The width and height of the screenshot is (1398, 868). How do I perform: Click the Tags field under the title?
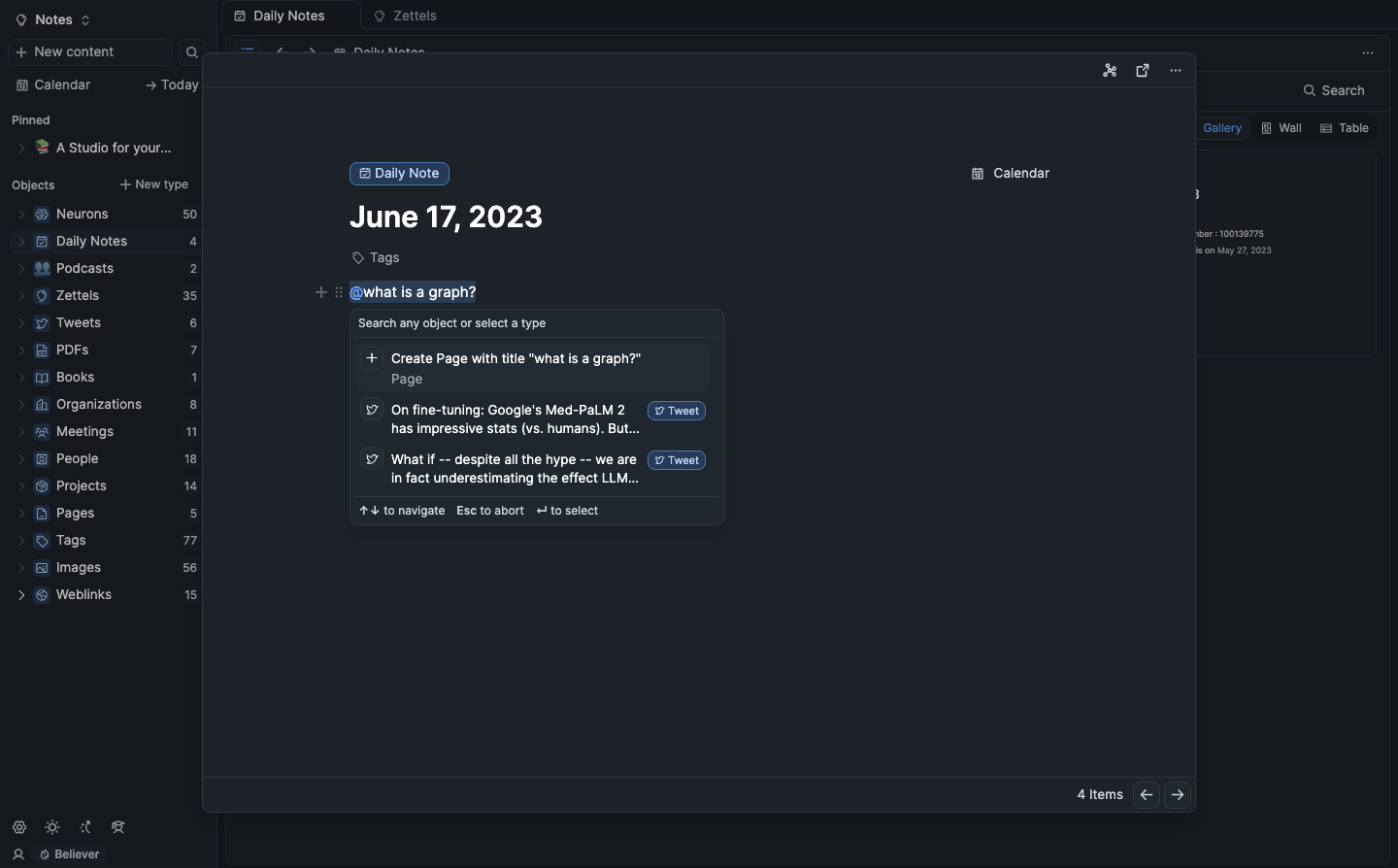(x=376, y=257)
